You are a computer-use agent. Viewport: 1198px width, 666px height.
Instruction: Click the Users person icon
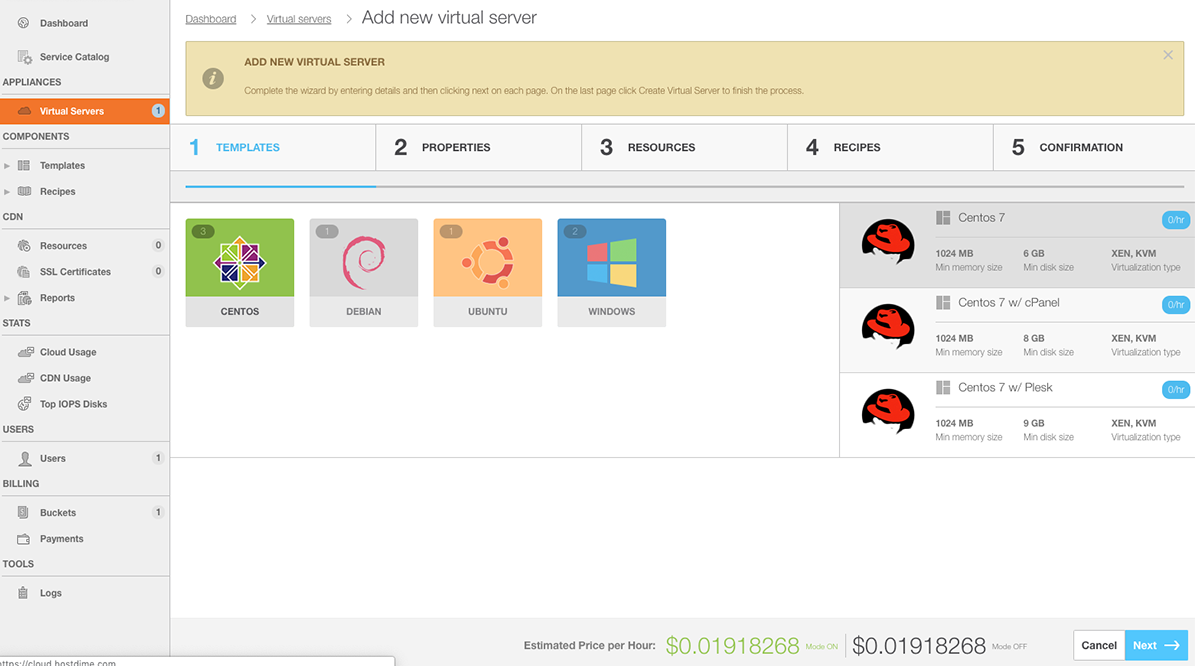pyautogui.click(x=24, y=458)
